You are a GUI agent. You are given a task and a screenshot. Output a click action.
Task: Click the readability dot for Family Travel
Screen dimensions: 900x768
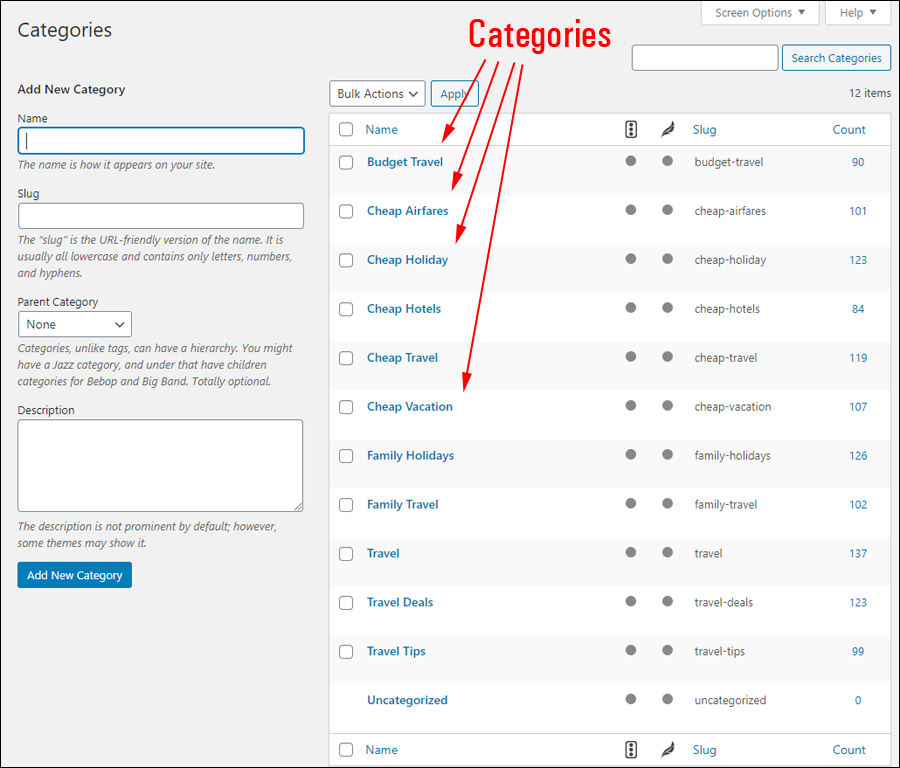(668, 503)
